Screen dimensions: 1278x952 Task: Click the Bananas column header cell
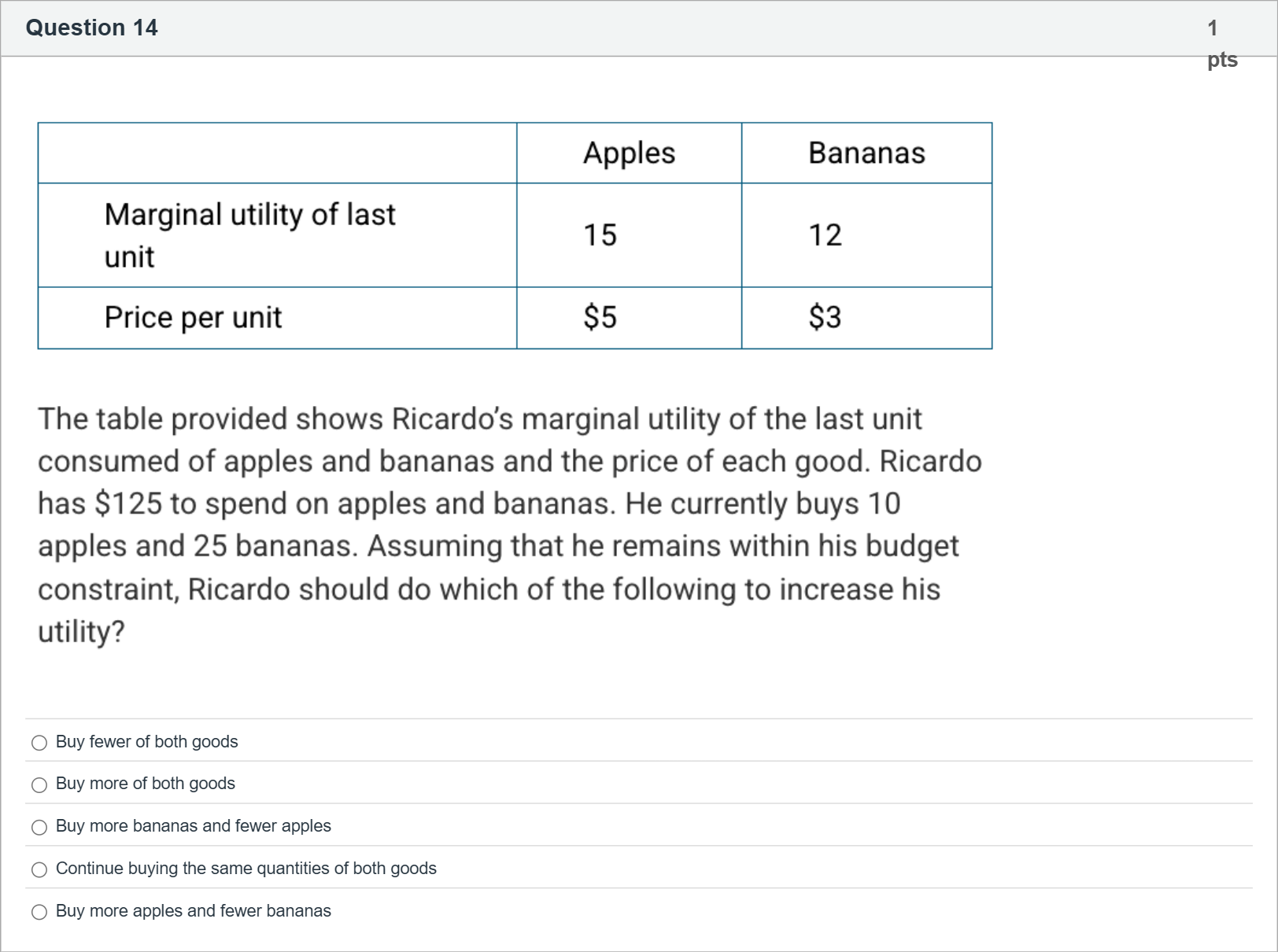click(866, 153)
